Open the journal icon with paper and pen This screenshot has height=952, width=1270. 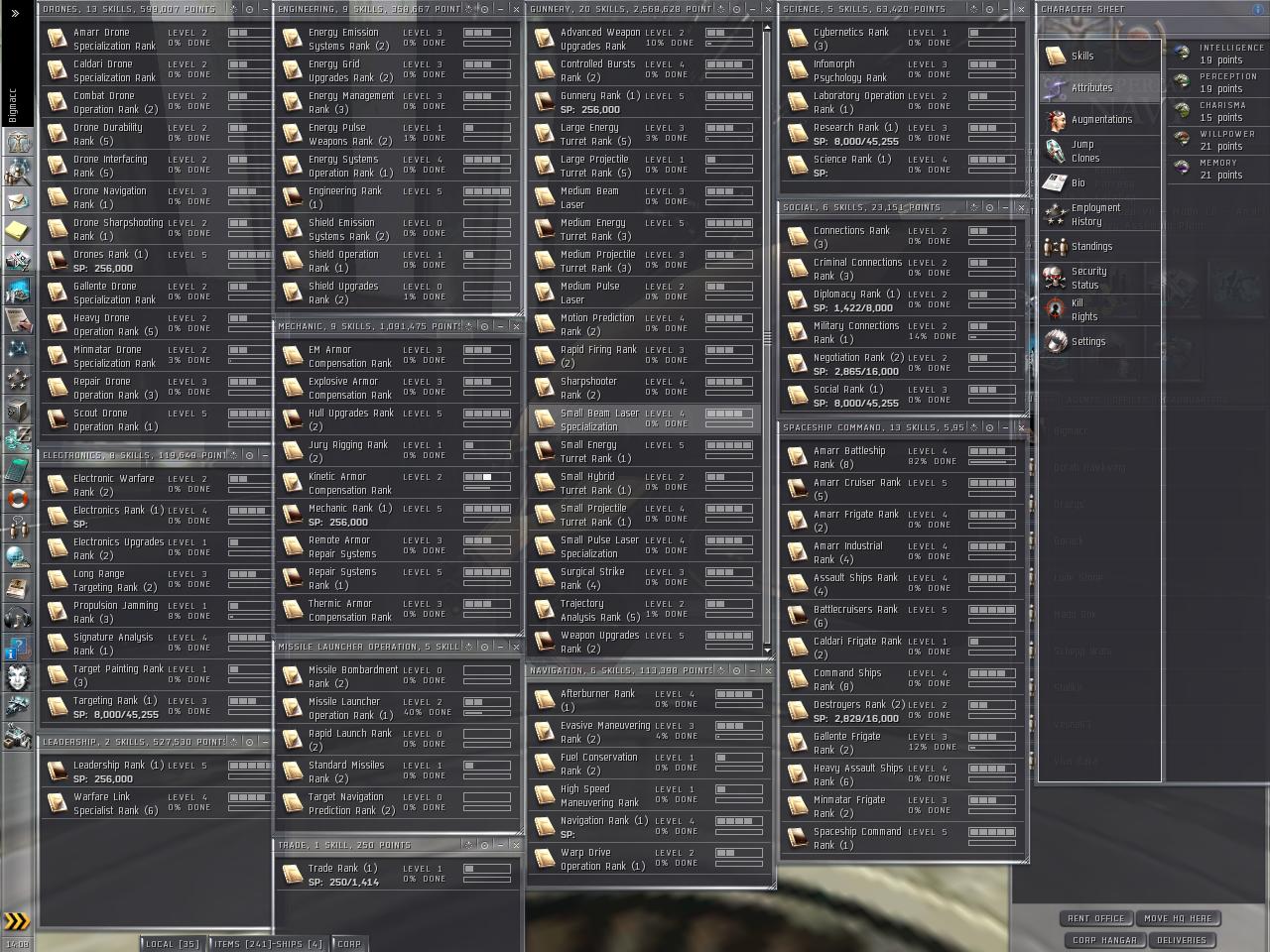[x=18, y=319]
